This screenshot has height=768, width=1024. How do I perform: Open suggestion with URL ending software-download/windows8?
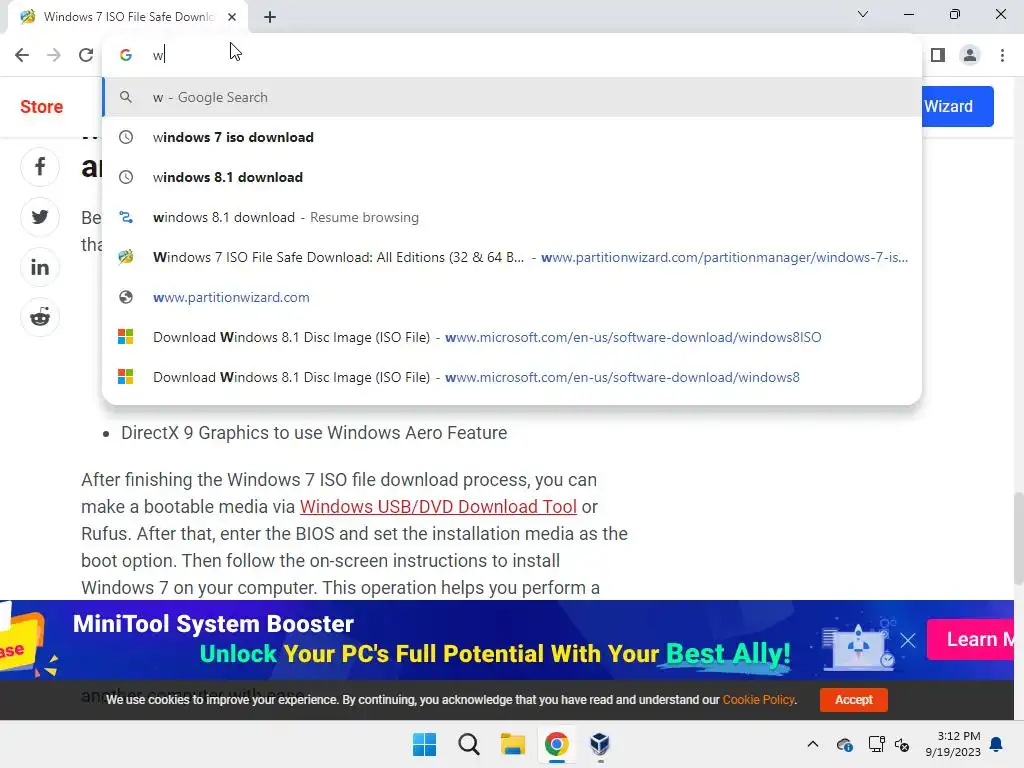pyautogui.click(x=512, y=377)
